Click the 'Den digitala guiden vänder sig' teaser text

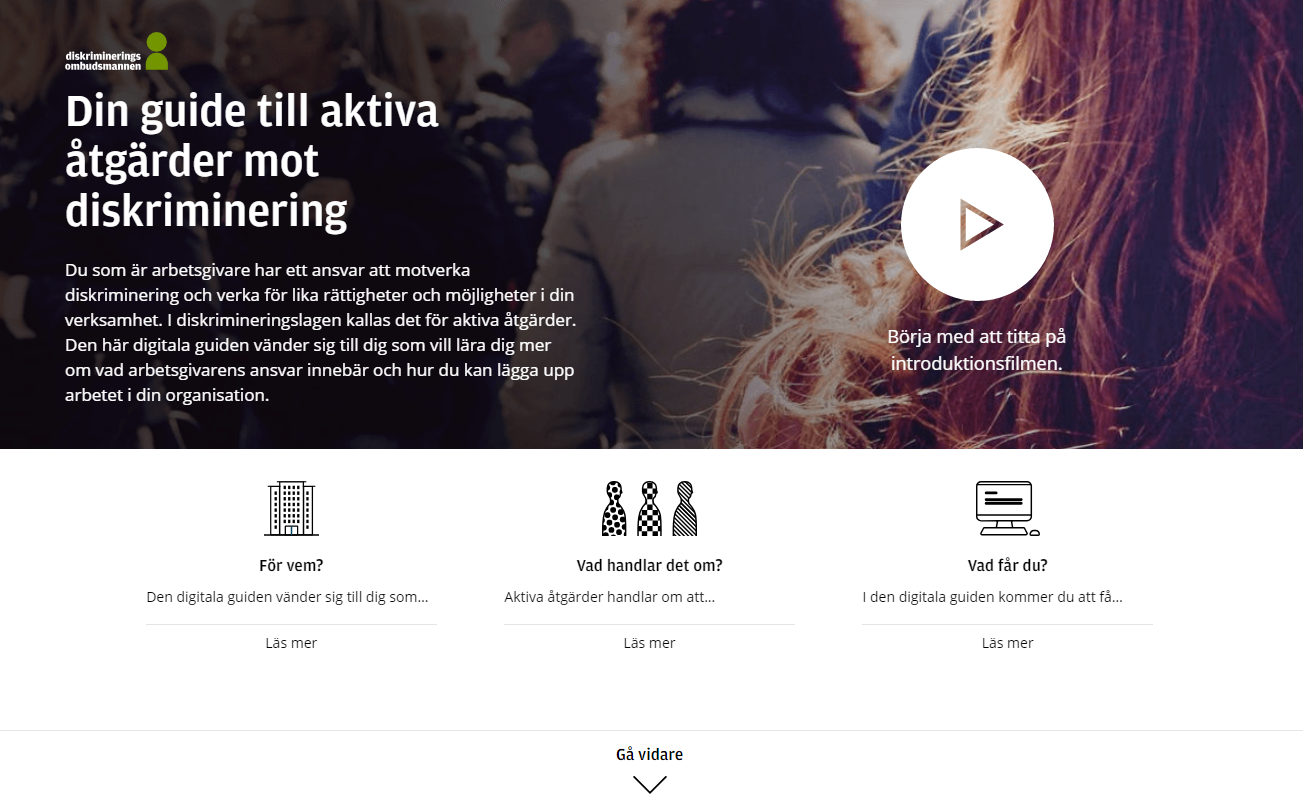(287, 597)
